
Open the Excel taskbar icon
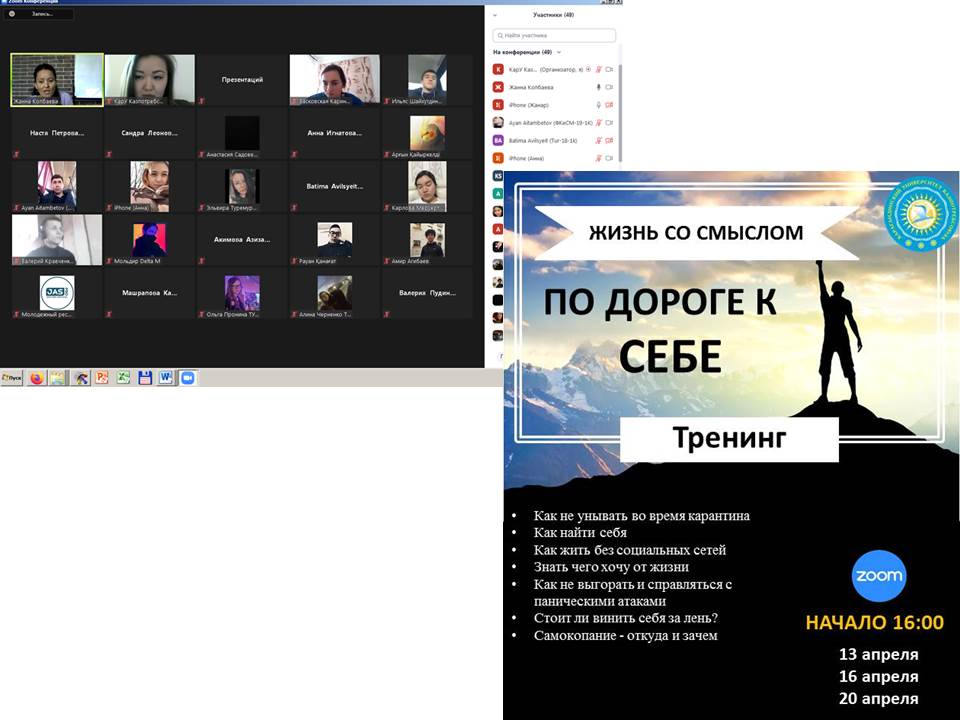click(123, 378)
